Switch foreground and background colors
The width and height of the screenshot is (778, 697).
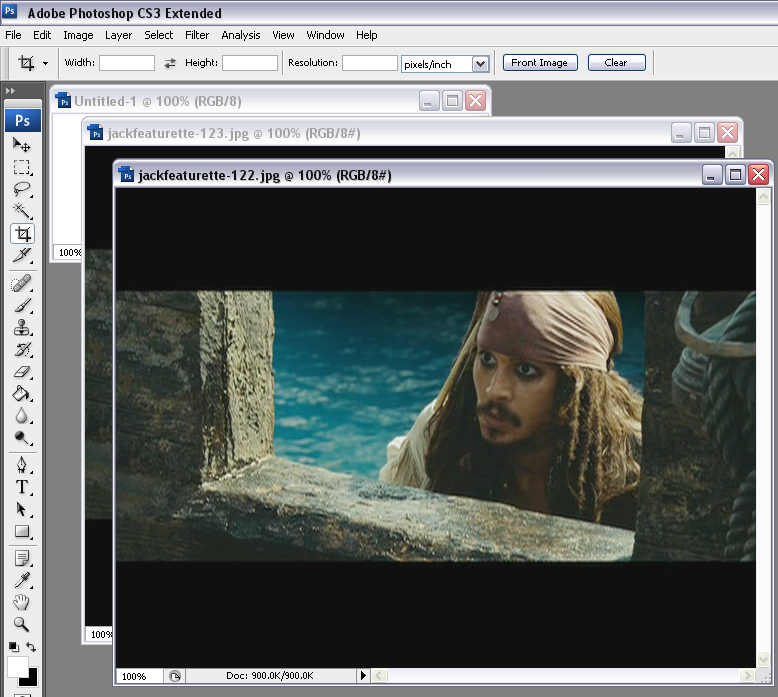pyautogui.click(x=32, y=648)
